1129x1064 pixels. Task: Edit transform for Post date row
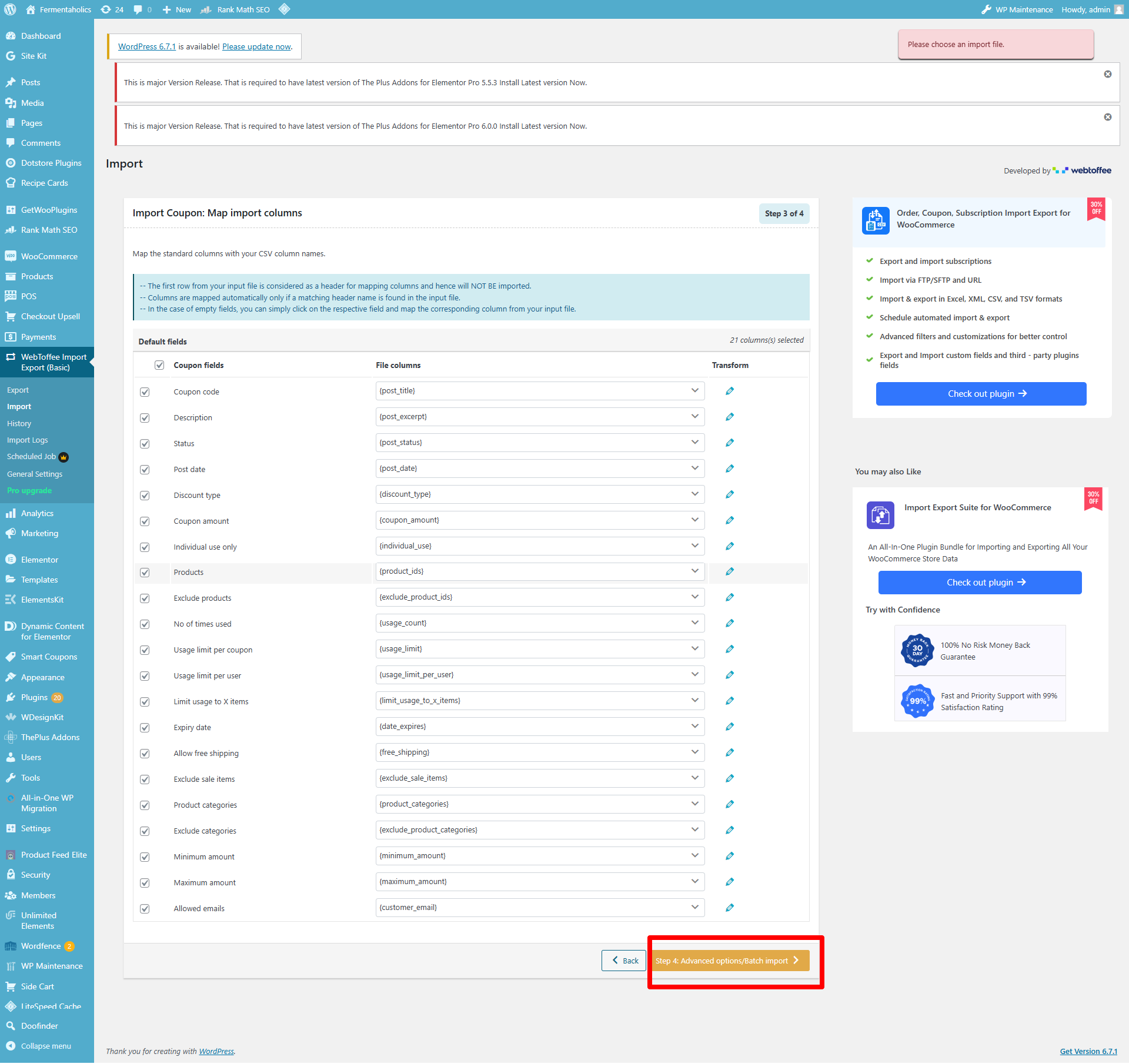coord(730,469)
